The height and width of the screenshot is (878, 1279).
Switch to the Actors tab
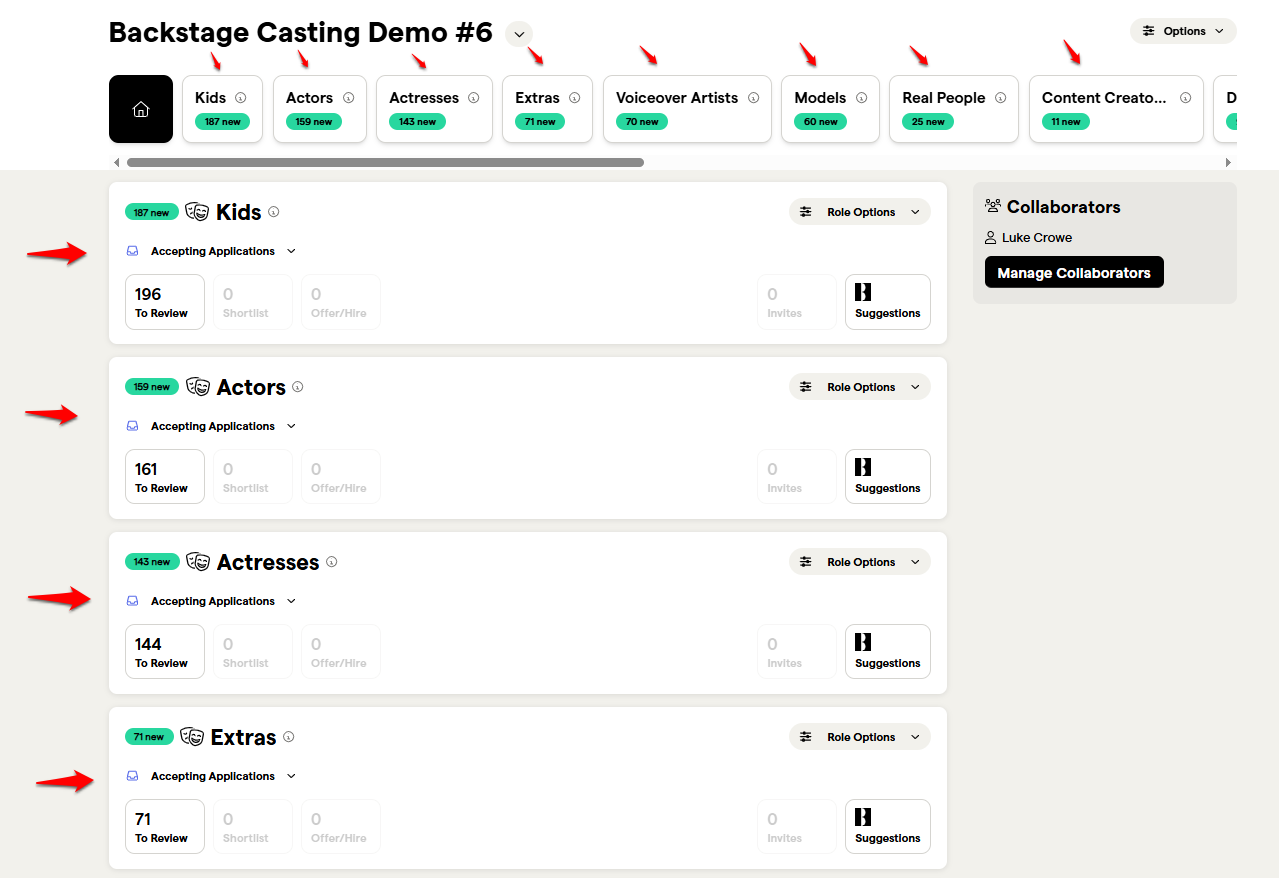click(x=320, y=109)
